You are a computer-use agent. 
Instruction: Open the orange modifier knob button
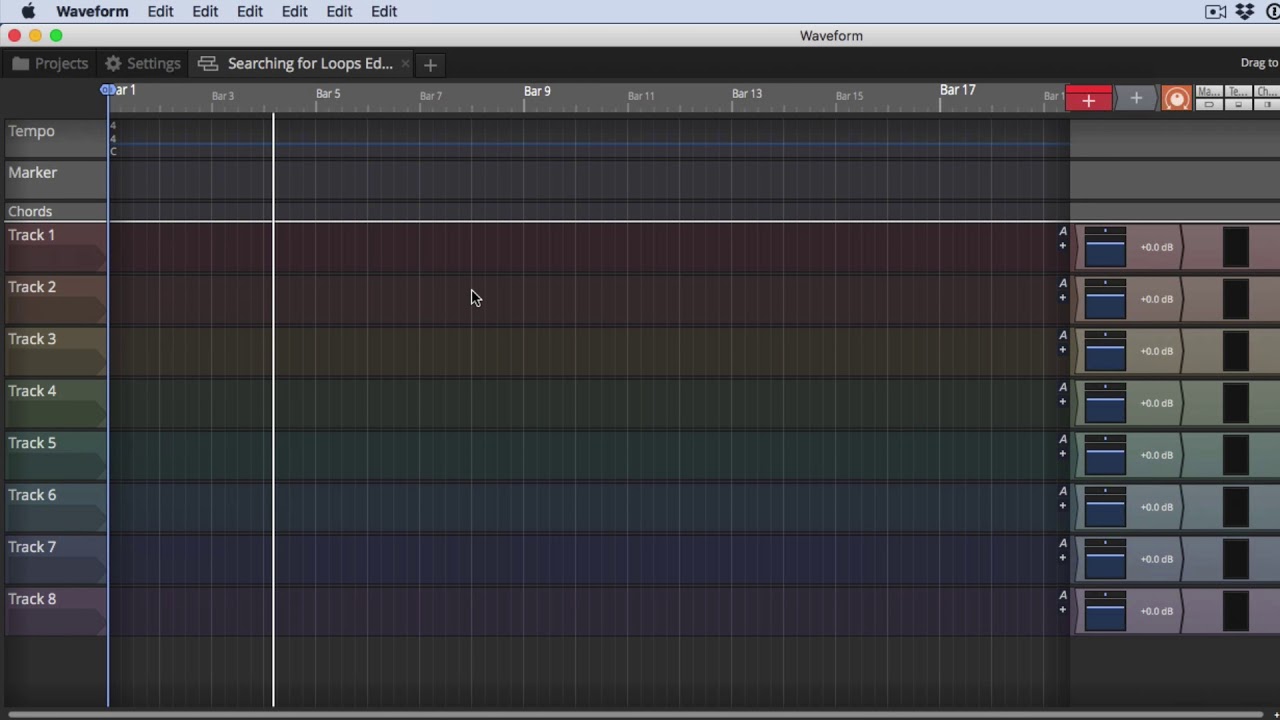coord(1177,98)
